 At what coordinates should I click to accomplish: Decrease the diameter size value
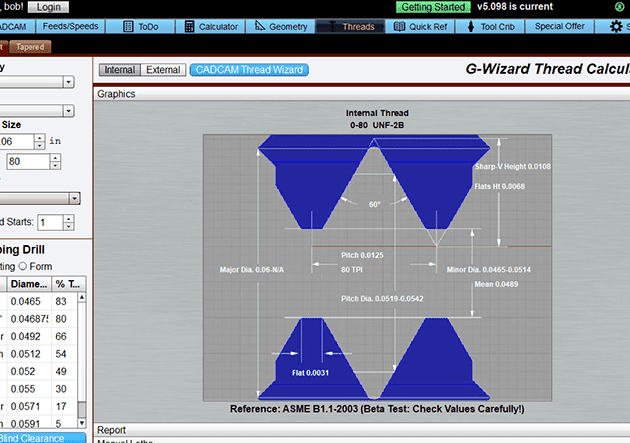[x=39, y=145]
